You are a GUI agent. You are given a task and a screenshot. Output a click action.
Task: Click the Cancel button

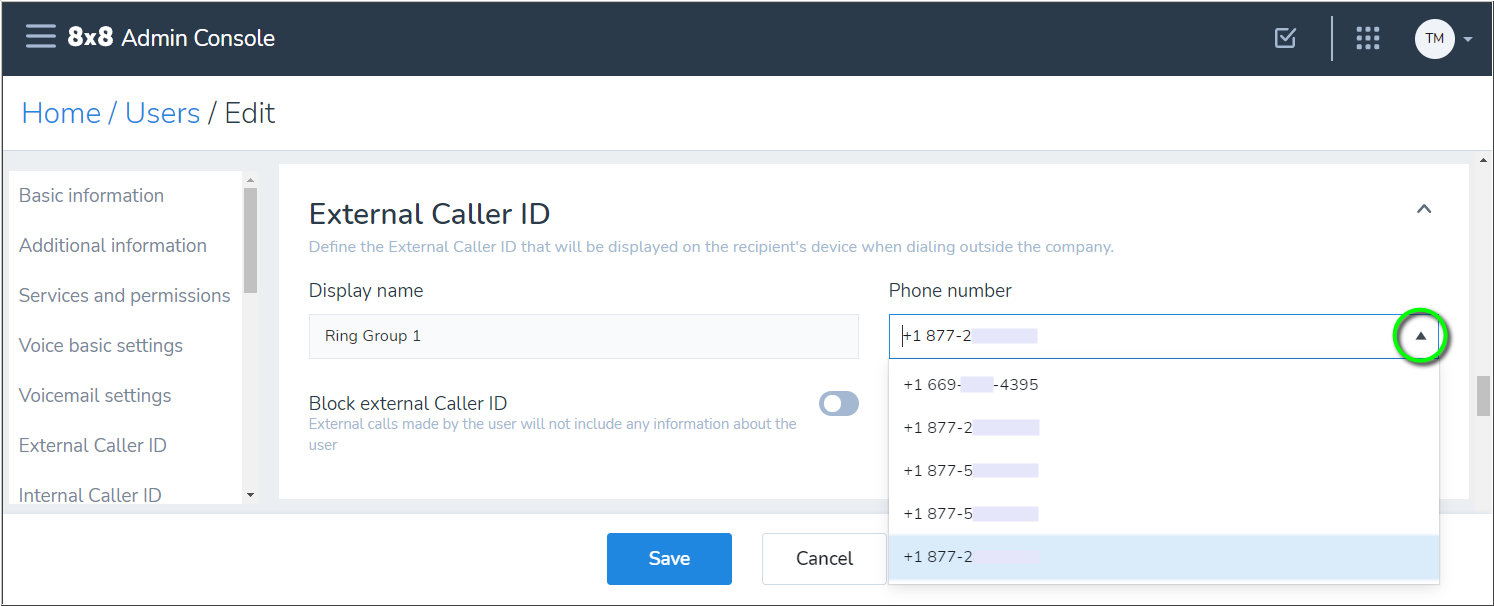click(x=824, y=558)
